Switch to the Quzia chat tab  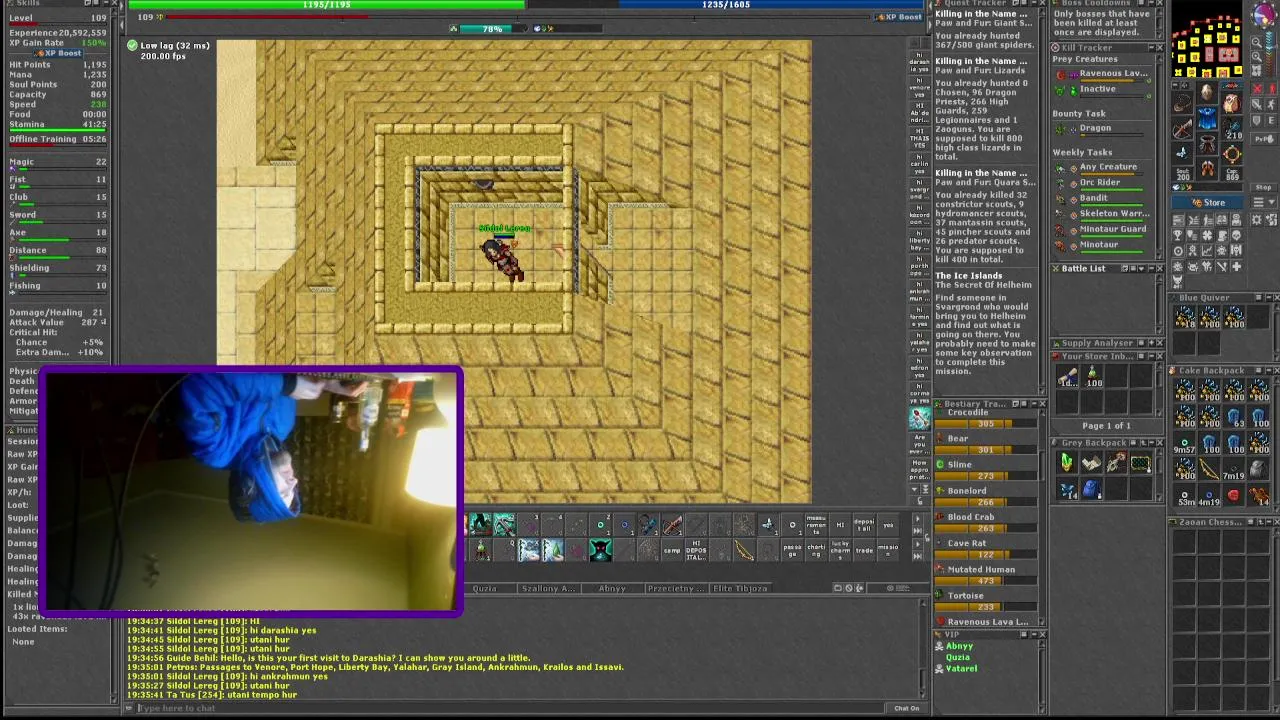point(485,588)
